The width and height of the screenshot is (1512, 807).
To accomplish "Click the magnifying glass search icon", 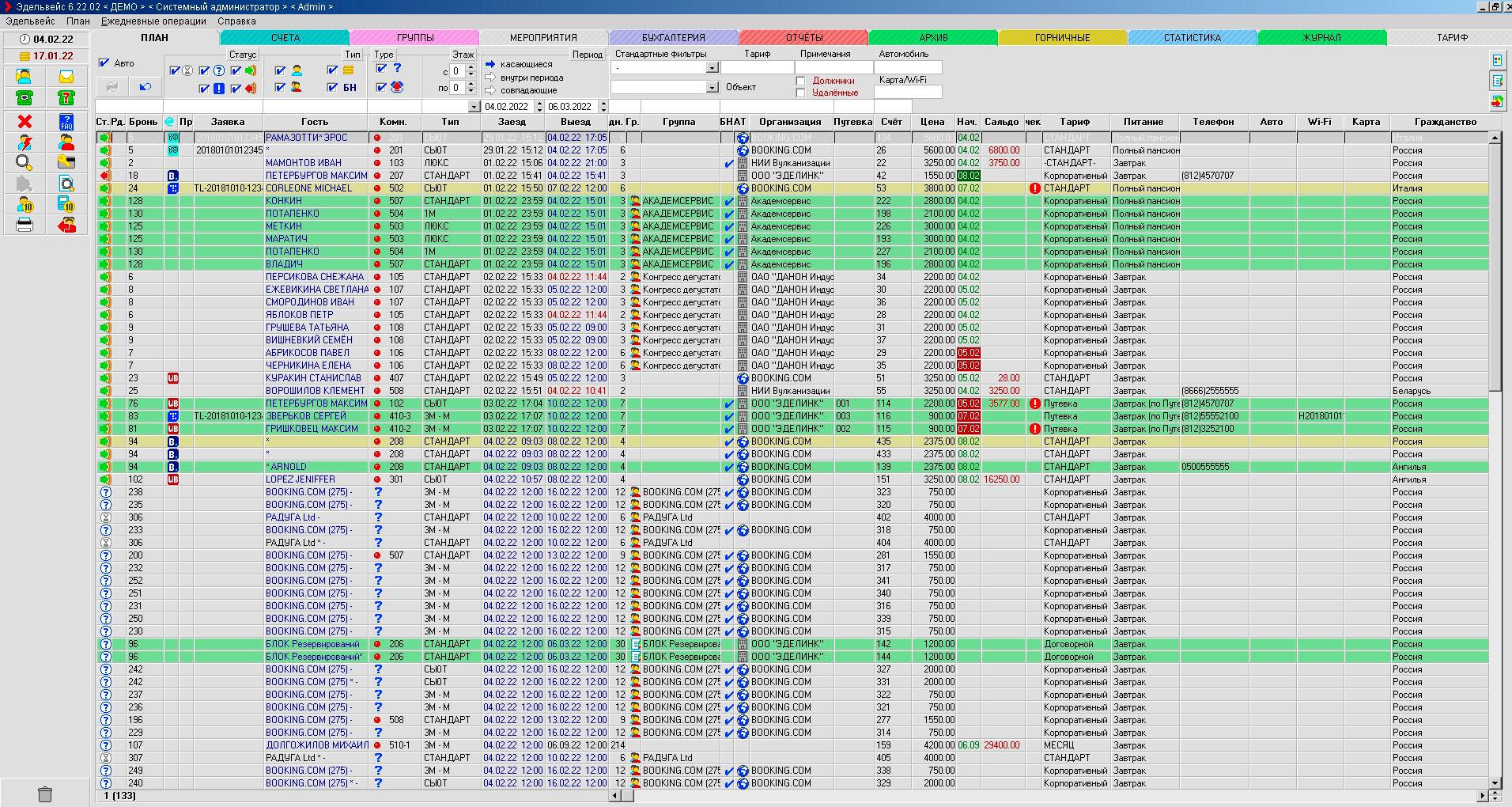I will 25,163.
